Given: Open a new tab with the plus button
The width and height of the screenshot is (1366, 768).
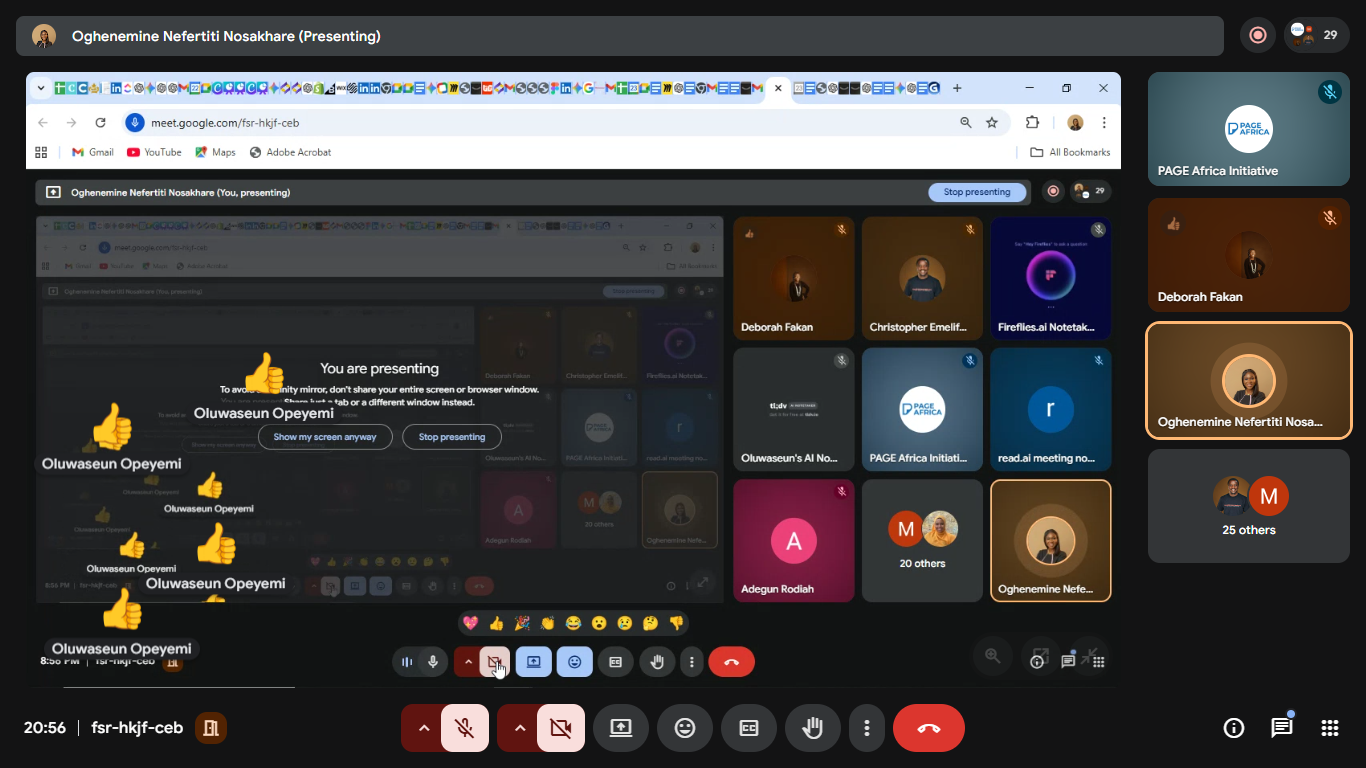Looking at the screenshot, I should tap(957, 88).
